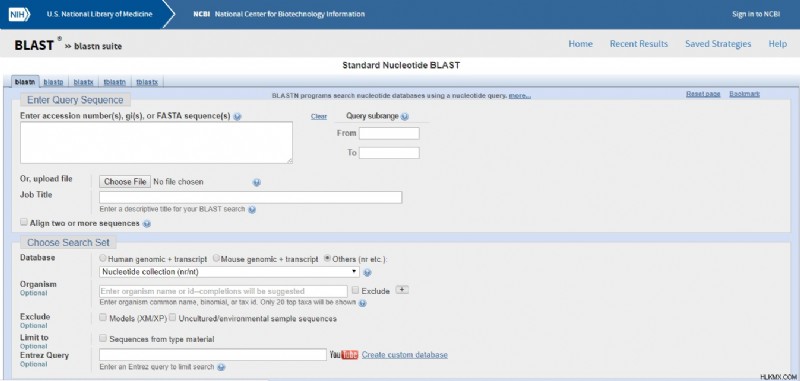Image resolution: width=800 pixels, height=381 pixels.
Task: Click the NIH logo icon
Action: click(x=19, y=14)
